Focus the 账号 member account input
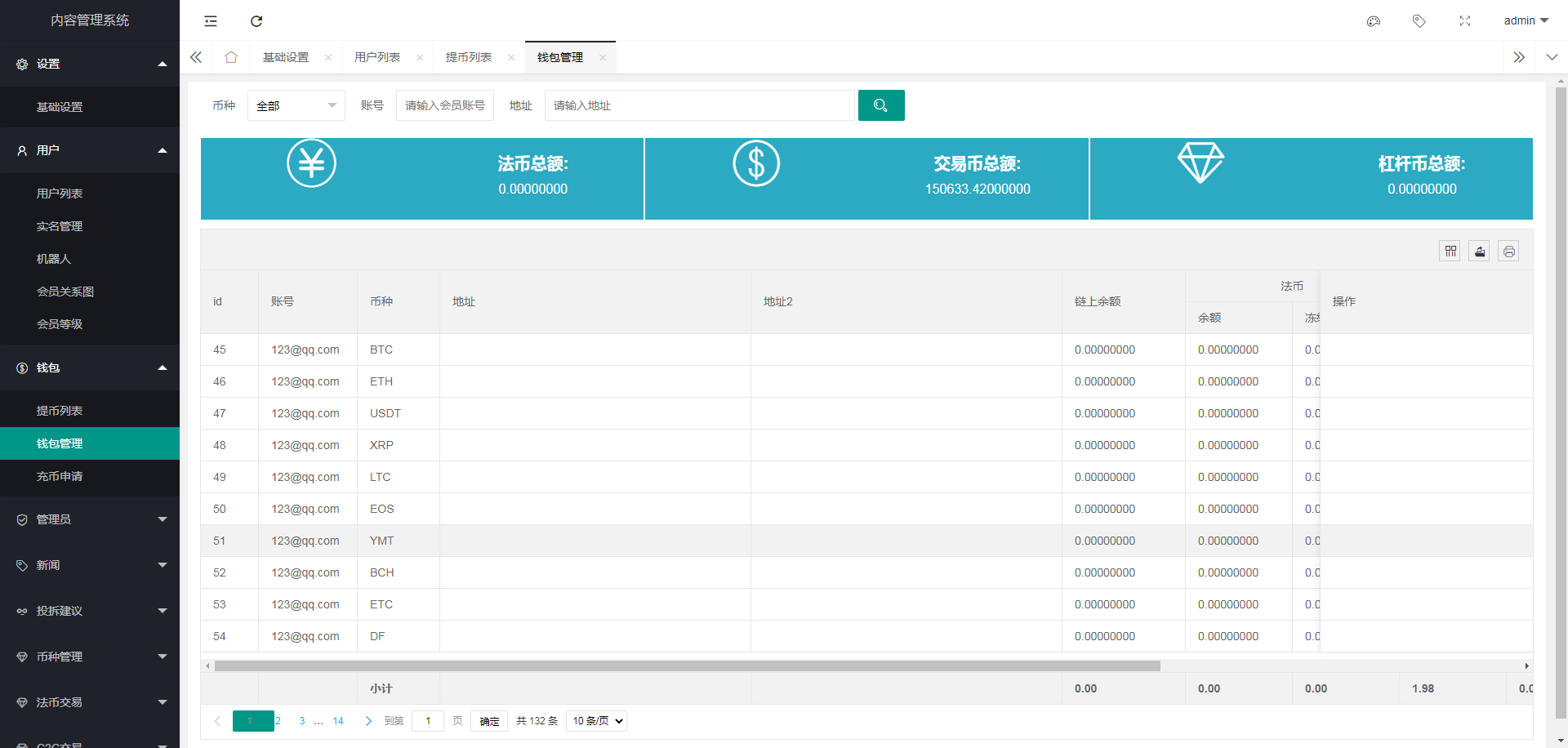Viewport: 1568px width, 748px height. click(445, 105)
